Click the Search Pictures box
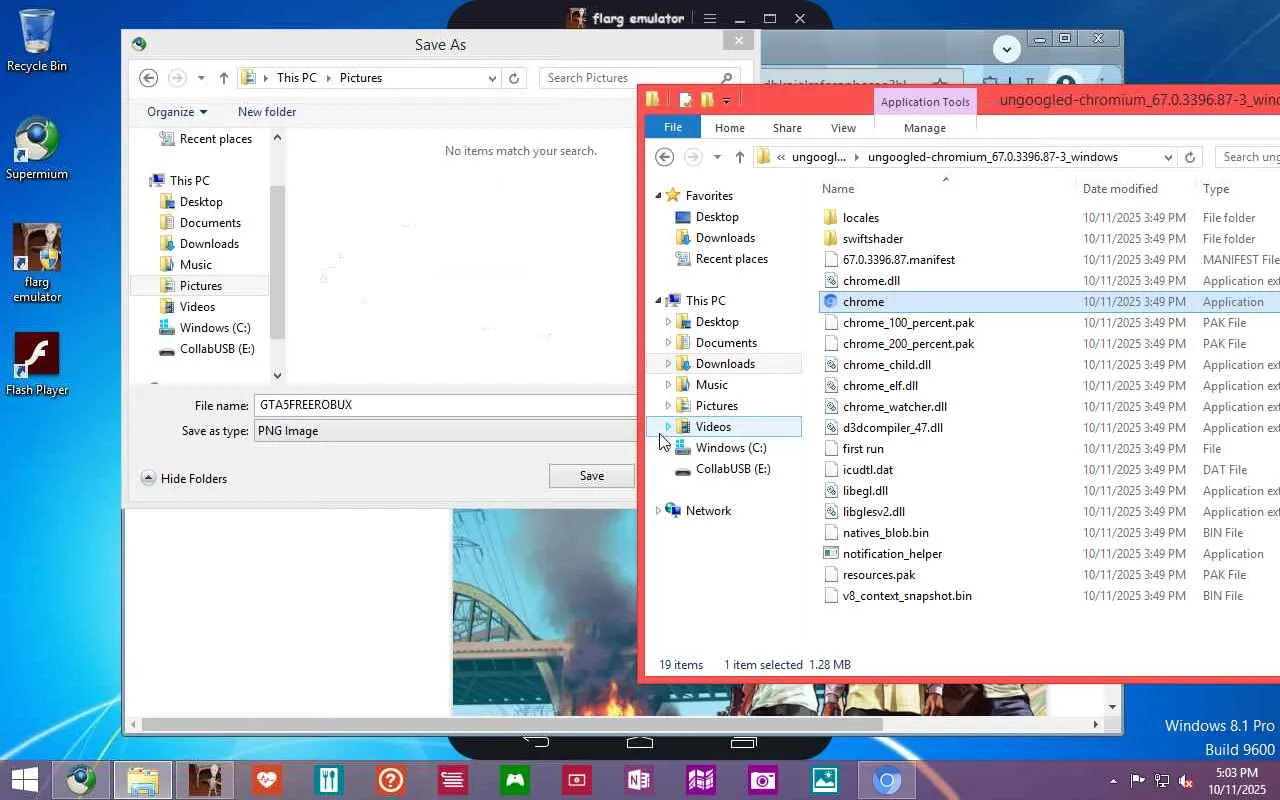Viewport: 1280px width, 800px height. [x=640, y=78]
